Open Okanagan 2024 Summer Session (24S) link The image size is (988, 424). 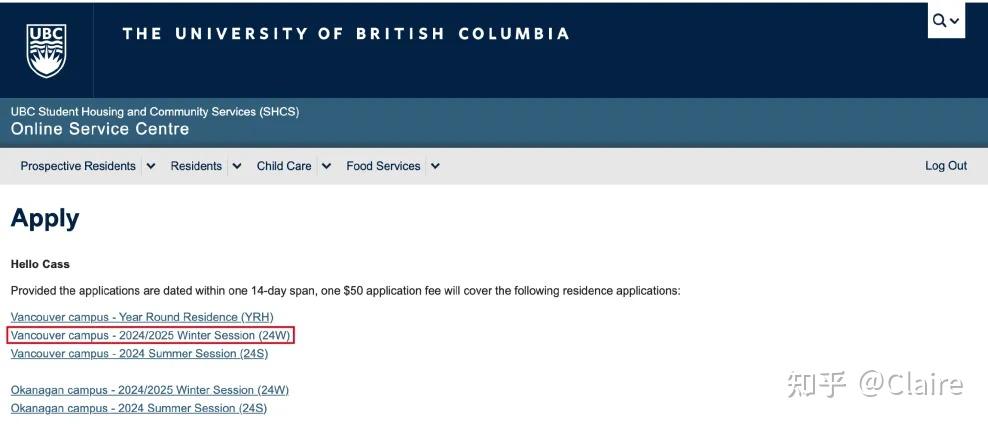[x=138, y=408]
